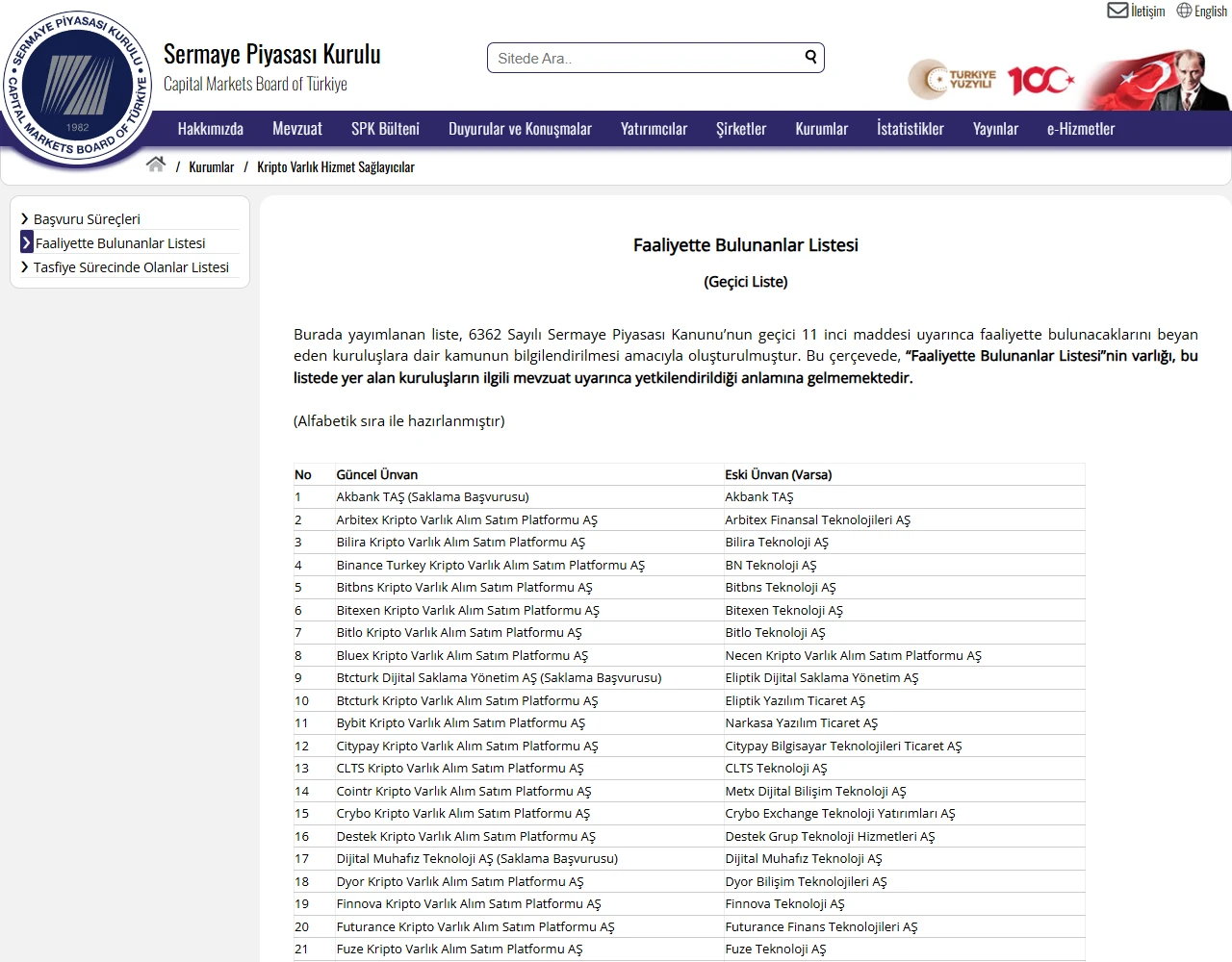1232x962 pixels.
Task: Click the İletişim envelope icon
Action: pyautogui.click(x=1117, y=11)
